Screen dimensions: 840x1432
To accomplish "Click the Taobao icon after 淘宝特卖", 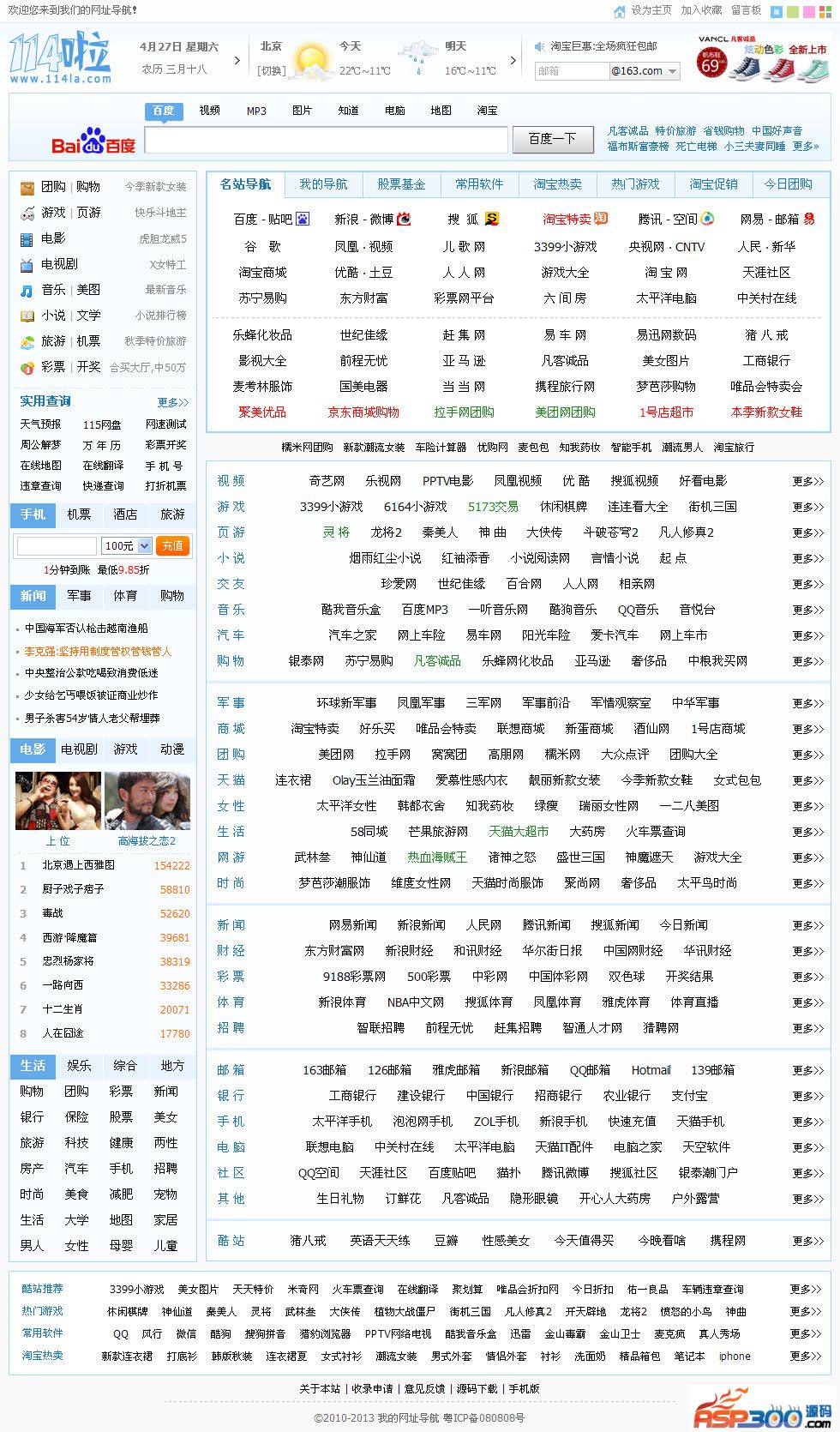I will click(x=601, y=219).
